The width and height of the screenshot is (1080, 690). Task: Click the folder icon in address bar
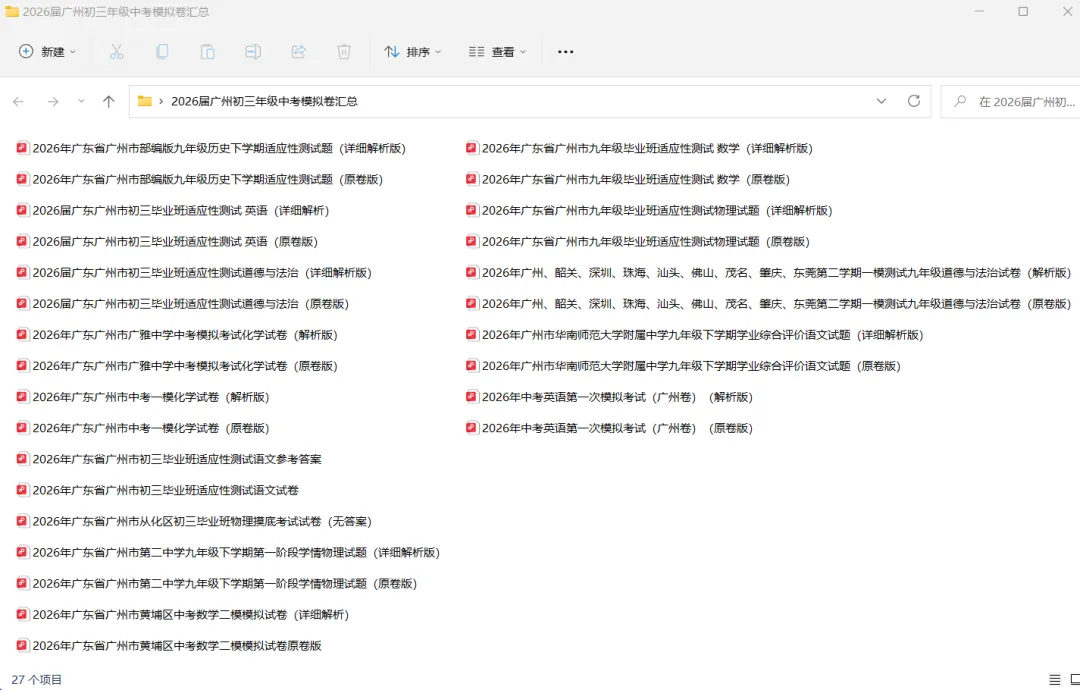(145, 101)
